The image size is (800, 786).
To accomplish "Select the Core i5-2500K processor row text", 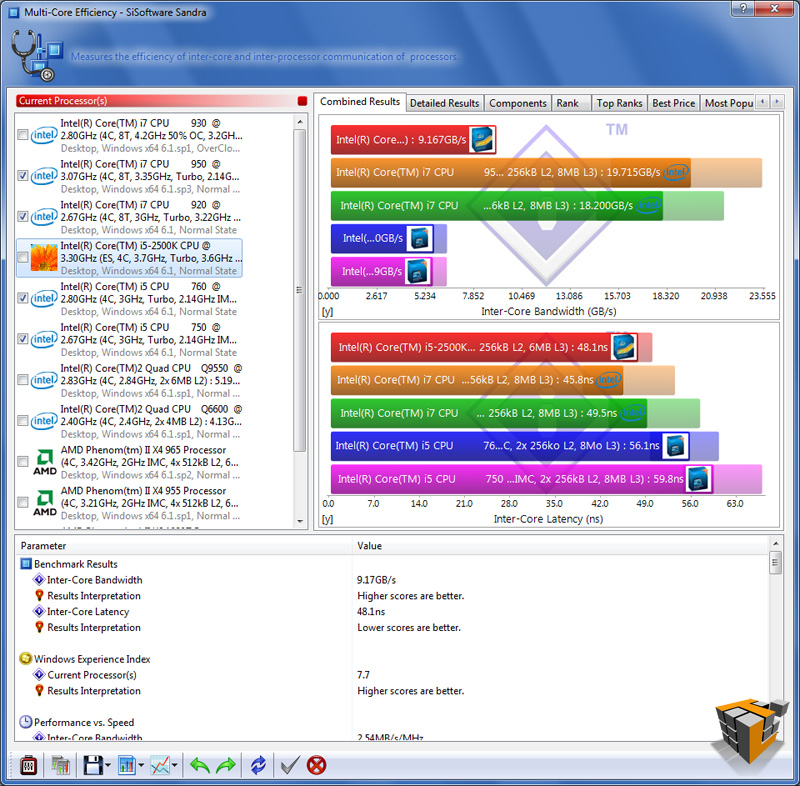I will 151,258.
